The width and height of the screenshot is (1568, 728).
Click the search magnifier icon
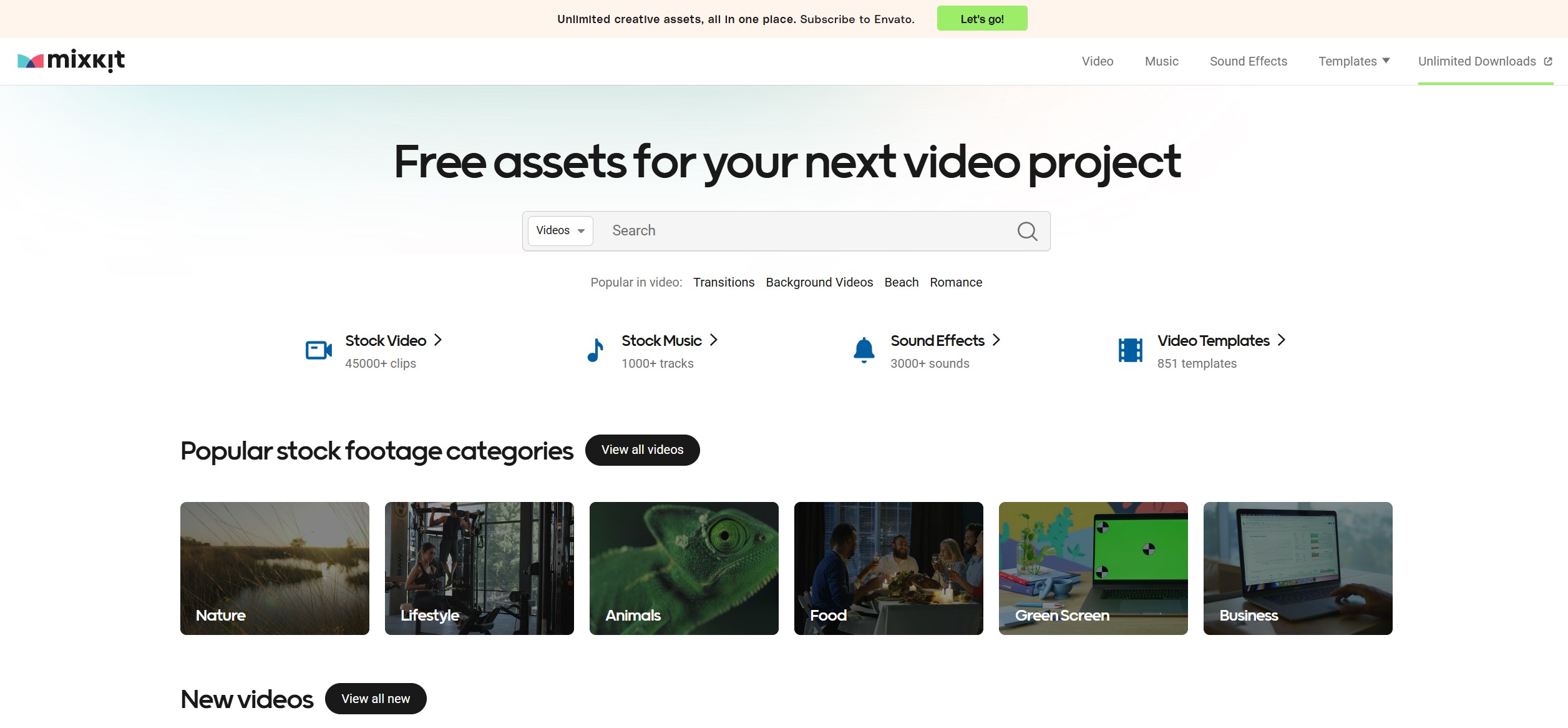(x=1027, y=232)
